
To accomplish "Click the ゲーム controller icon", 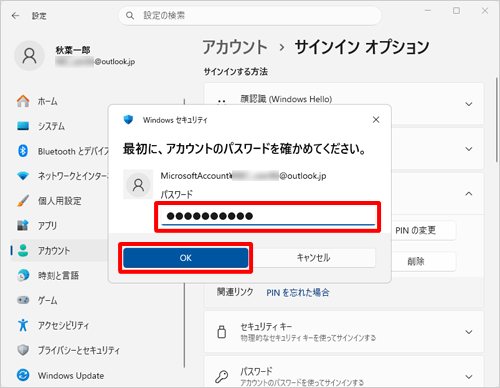I will [x=23, y=300].
